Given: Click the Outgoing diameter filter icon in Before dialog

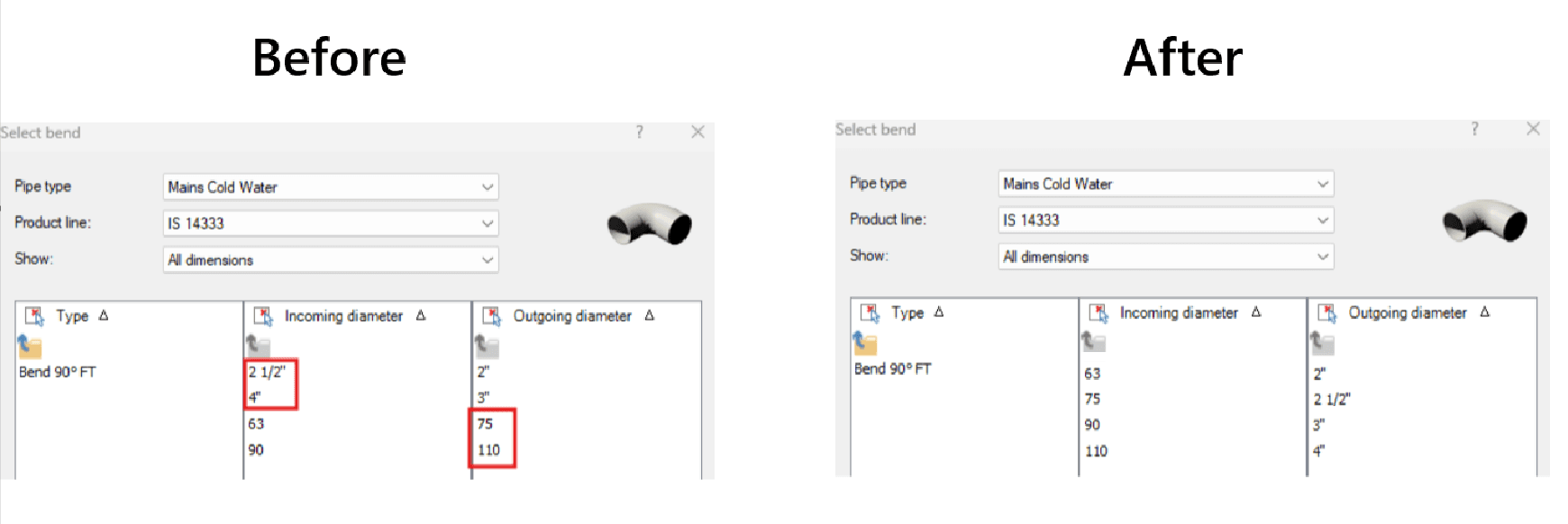Looking at the screenshot, I should (x=492, y=316).
